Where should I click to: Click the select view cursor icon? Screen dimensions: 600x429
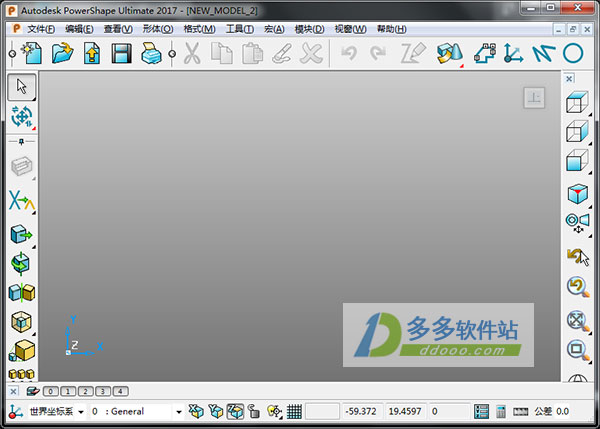coord(578,256)
